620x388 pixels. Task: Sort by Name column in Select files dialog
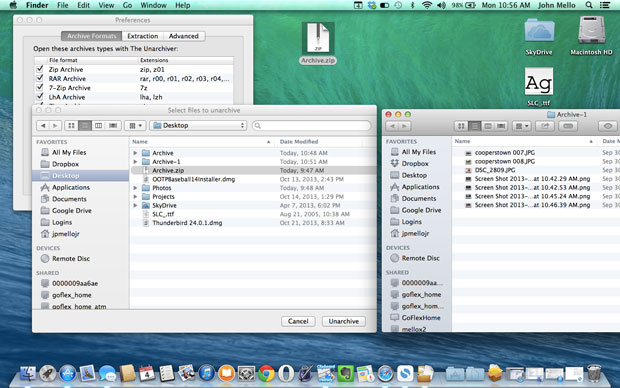(x=202, y=142)
